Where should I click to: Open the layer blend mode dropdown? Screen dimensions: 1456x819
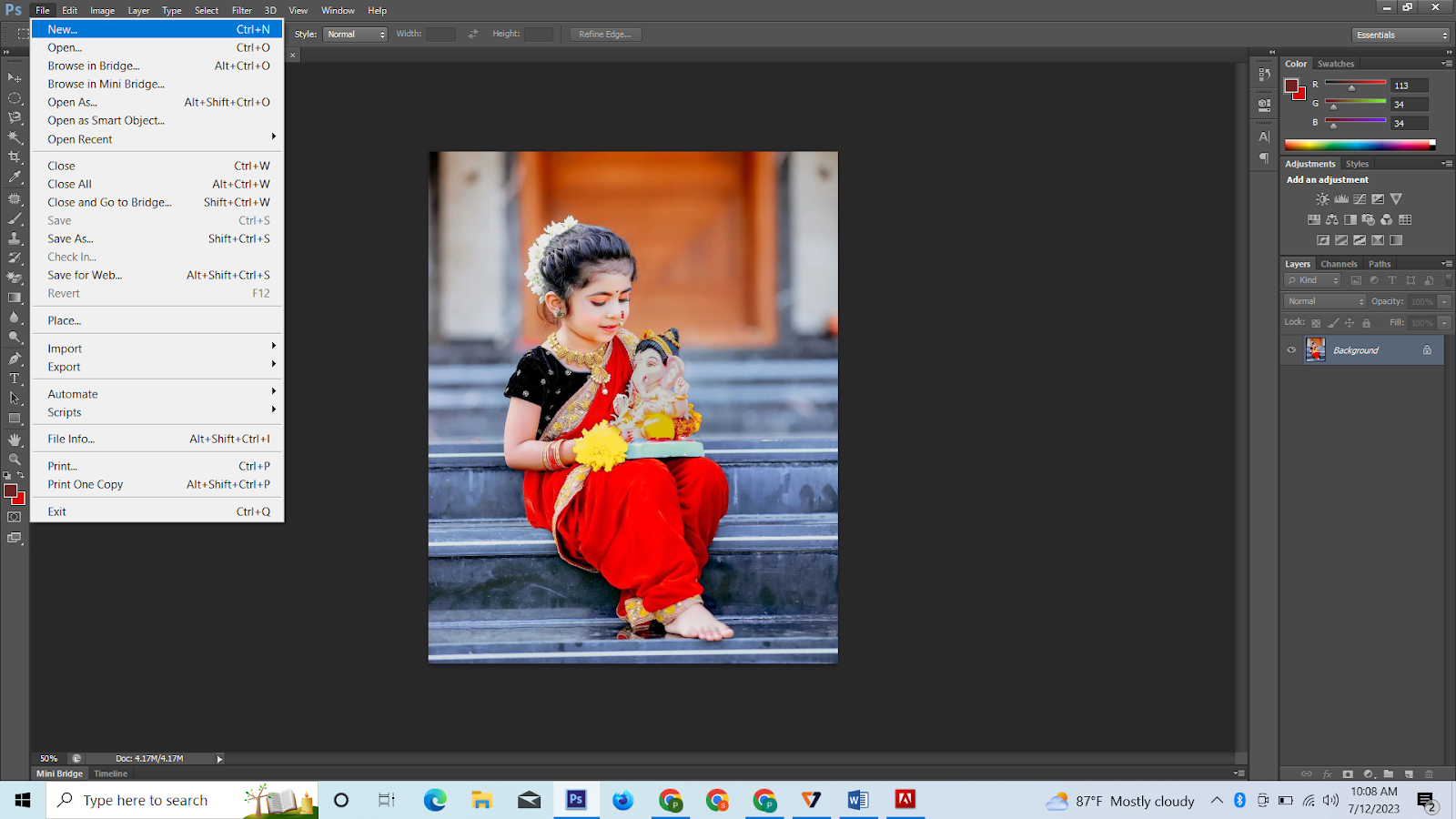coord(1325,301)
